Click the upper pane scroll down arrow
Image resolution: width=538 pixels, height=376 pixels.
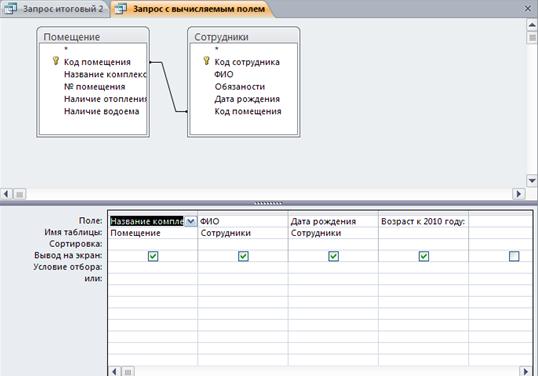click(531, 180)
